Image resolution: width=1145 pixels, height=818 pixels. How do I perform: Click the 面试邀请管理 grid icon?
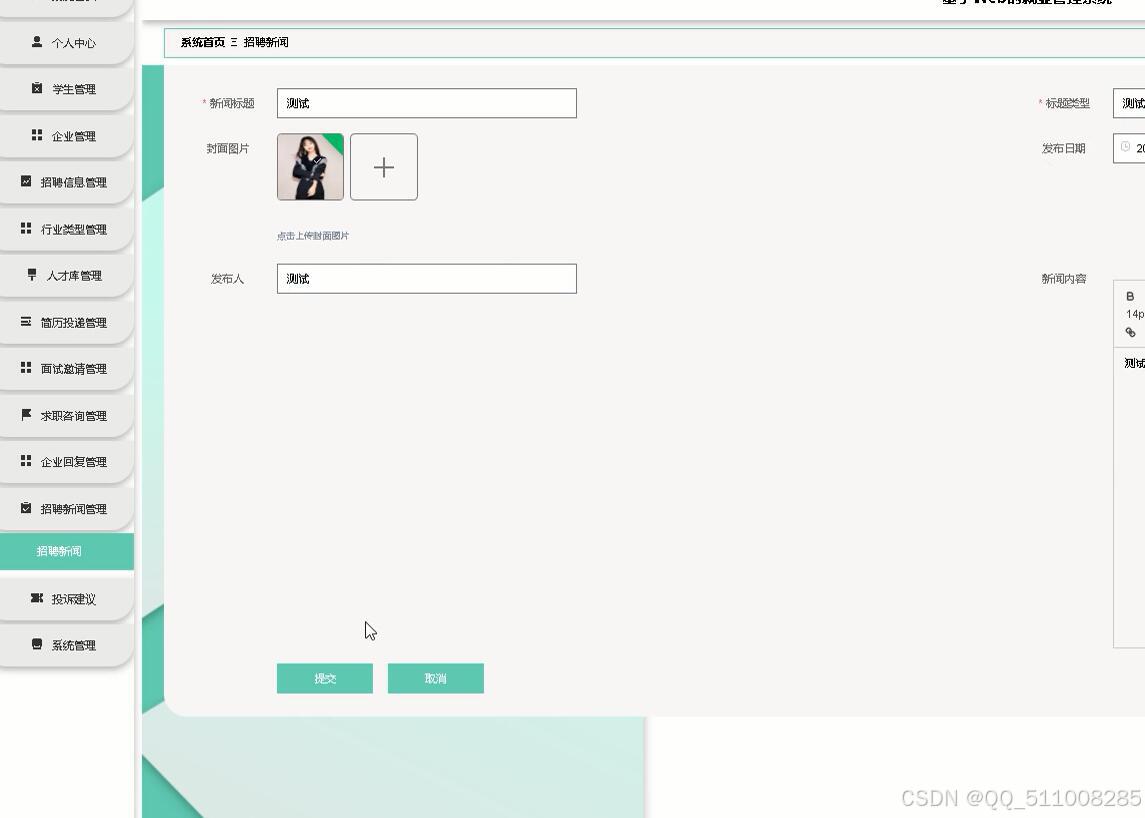[26, 367]
